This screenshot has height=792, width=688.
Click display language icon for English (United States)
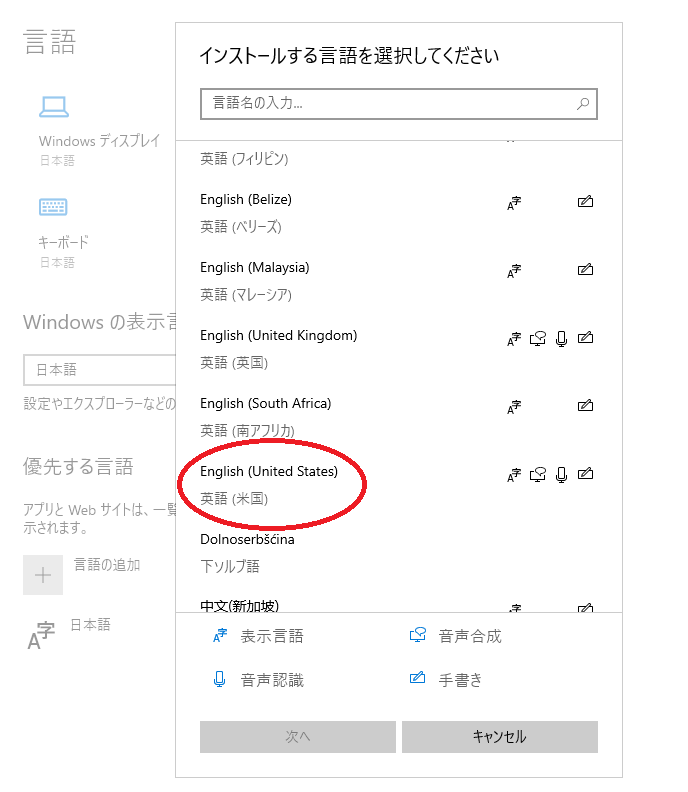click(x=514, y=475)
